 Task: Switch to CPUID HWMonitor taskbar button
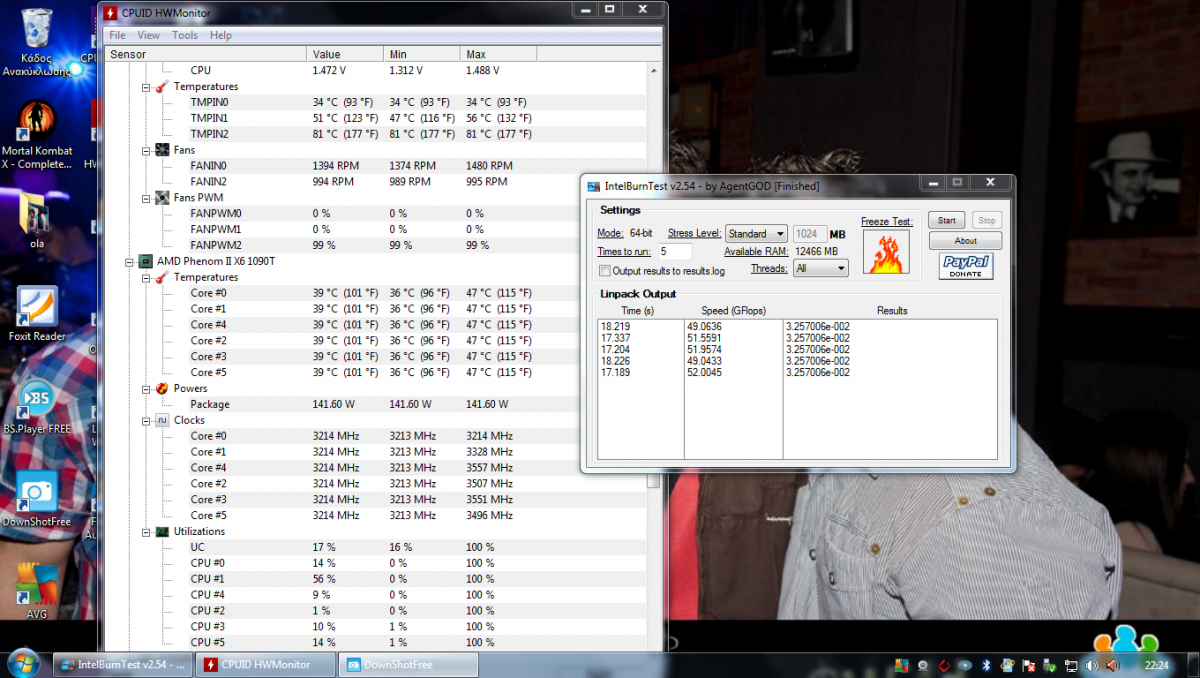click(x=265, y=664)
